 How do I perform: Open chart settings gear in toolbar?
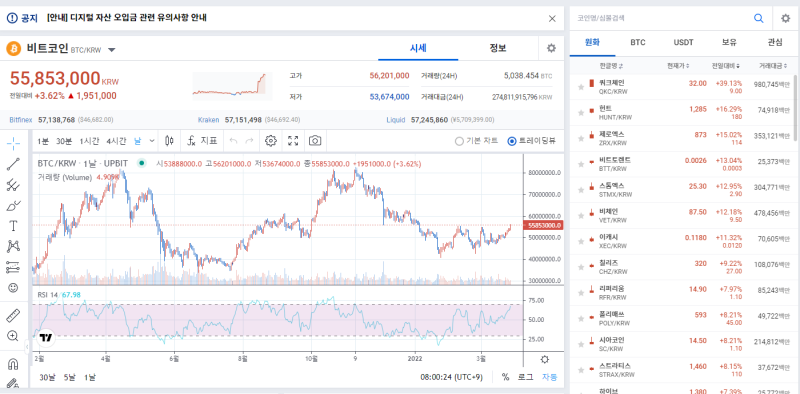click(271, 141)
